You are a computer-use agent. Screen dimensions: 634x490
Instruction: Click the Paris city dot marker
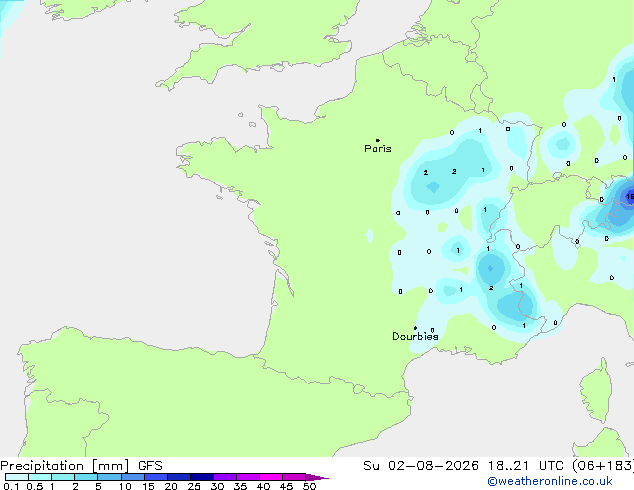pyautogui.click(x=378, y=140)
